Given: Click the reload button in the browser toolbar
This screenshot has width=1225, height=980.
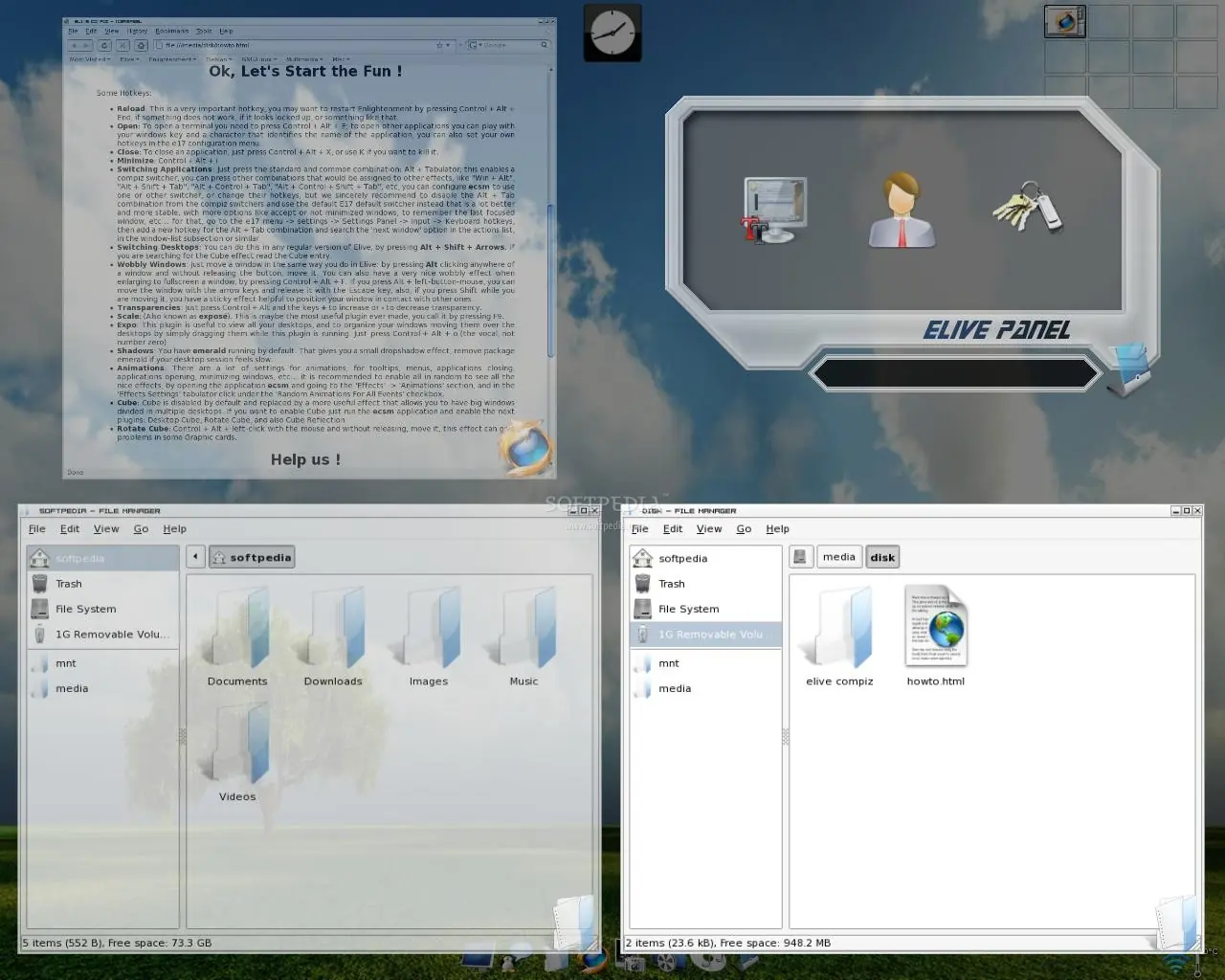Looking at the screenshot, I should pos(104,45).
